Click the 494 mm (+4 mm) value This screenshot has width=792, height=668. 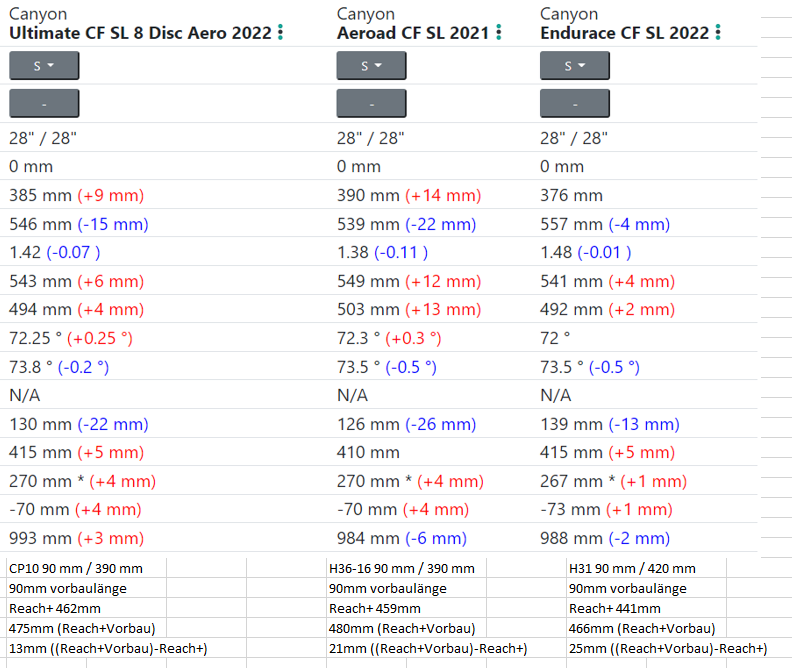pos(77,310)
